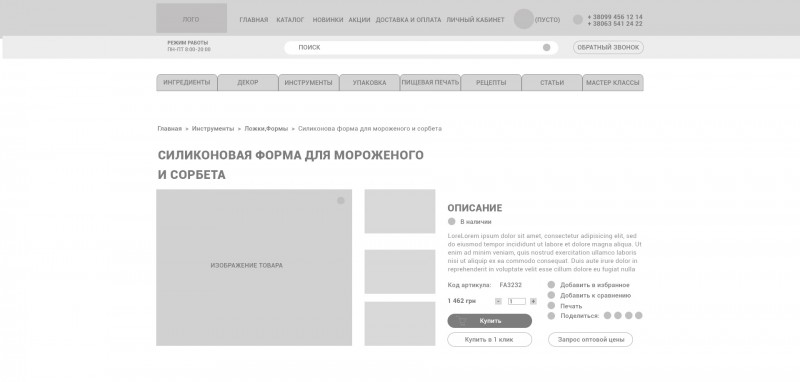Open ГЛАВНАЯ in top navigation
This screenshot has height=382, width=800.
254,20
